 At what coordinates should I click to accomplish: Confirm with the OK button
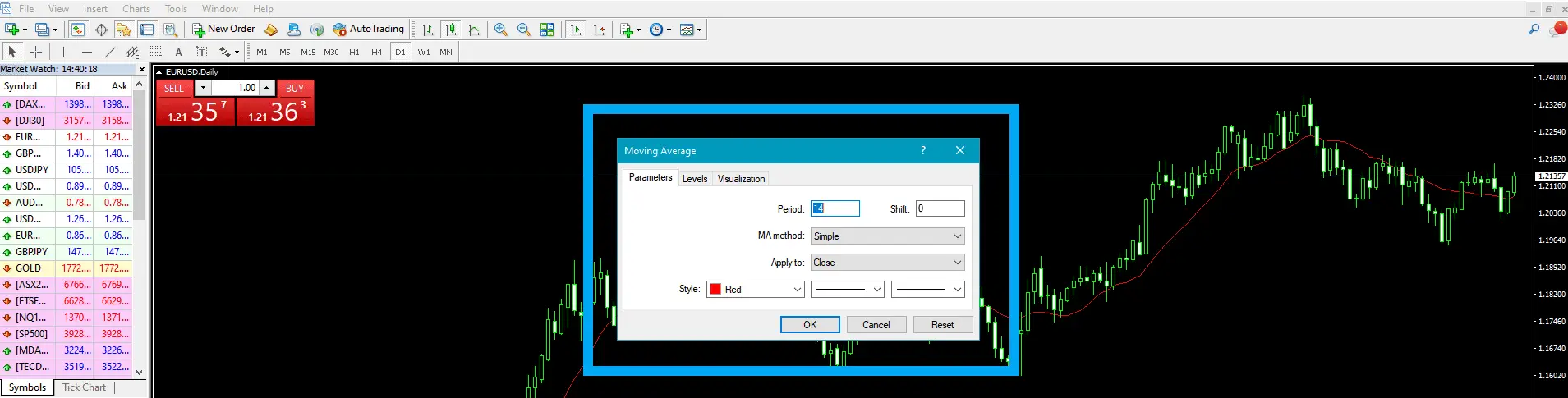pos(810,325)
